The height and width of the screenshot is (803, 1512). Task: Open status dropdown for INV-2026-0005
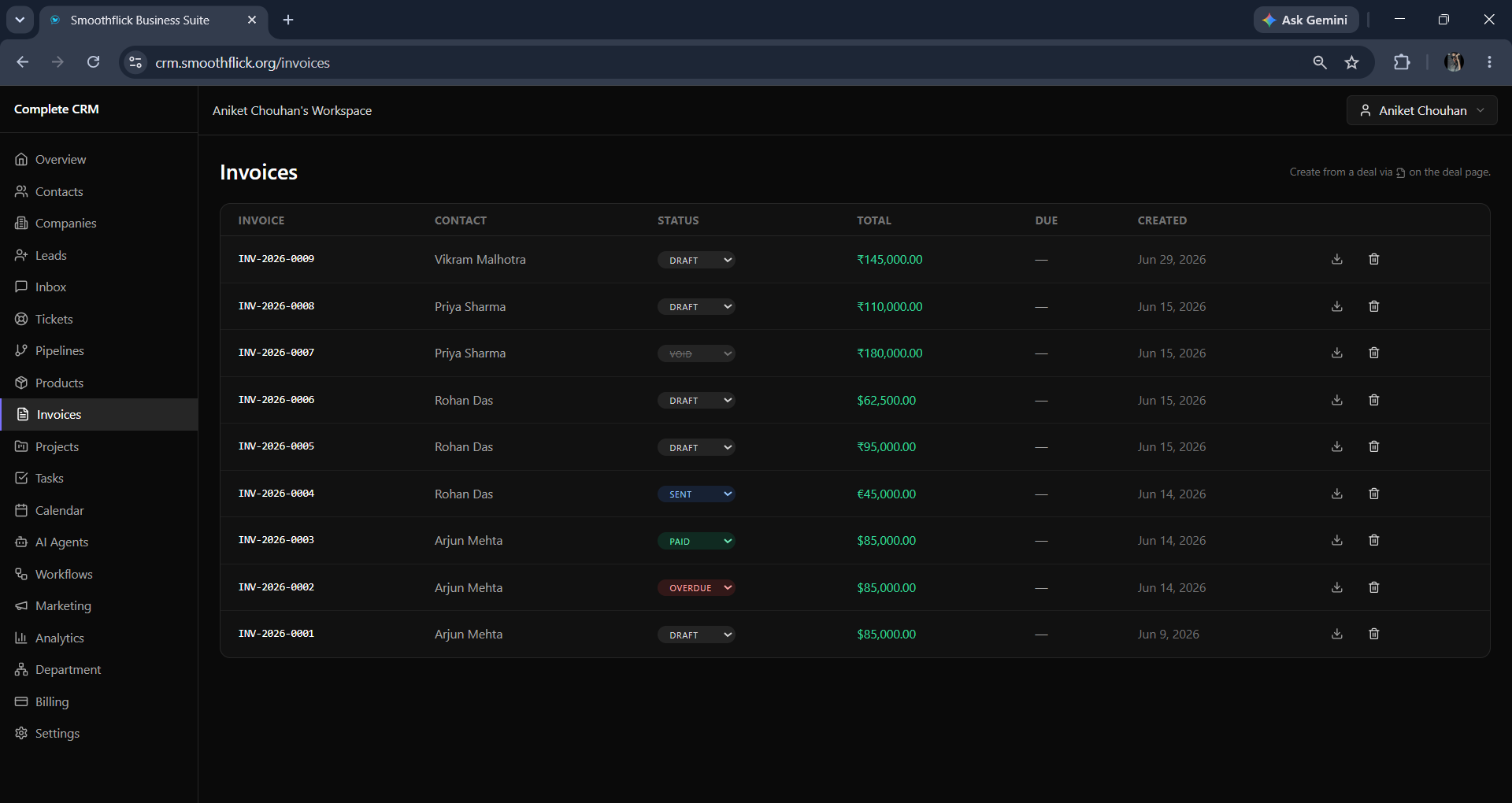tap(696, 447)
